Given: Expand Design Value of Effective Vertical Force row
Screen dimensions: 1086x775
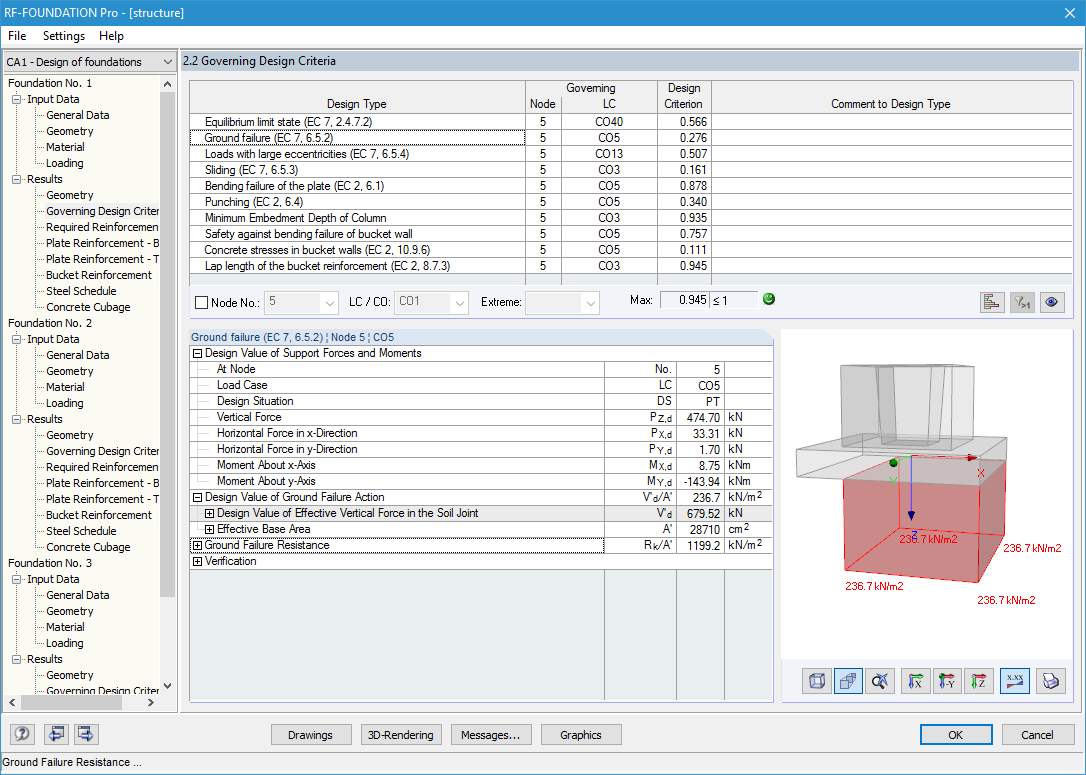Looking at the screenshot, I should (209, 513).
